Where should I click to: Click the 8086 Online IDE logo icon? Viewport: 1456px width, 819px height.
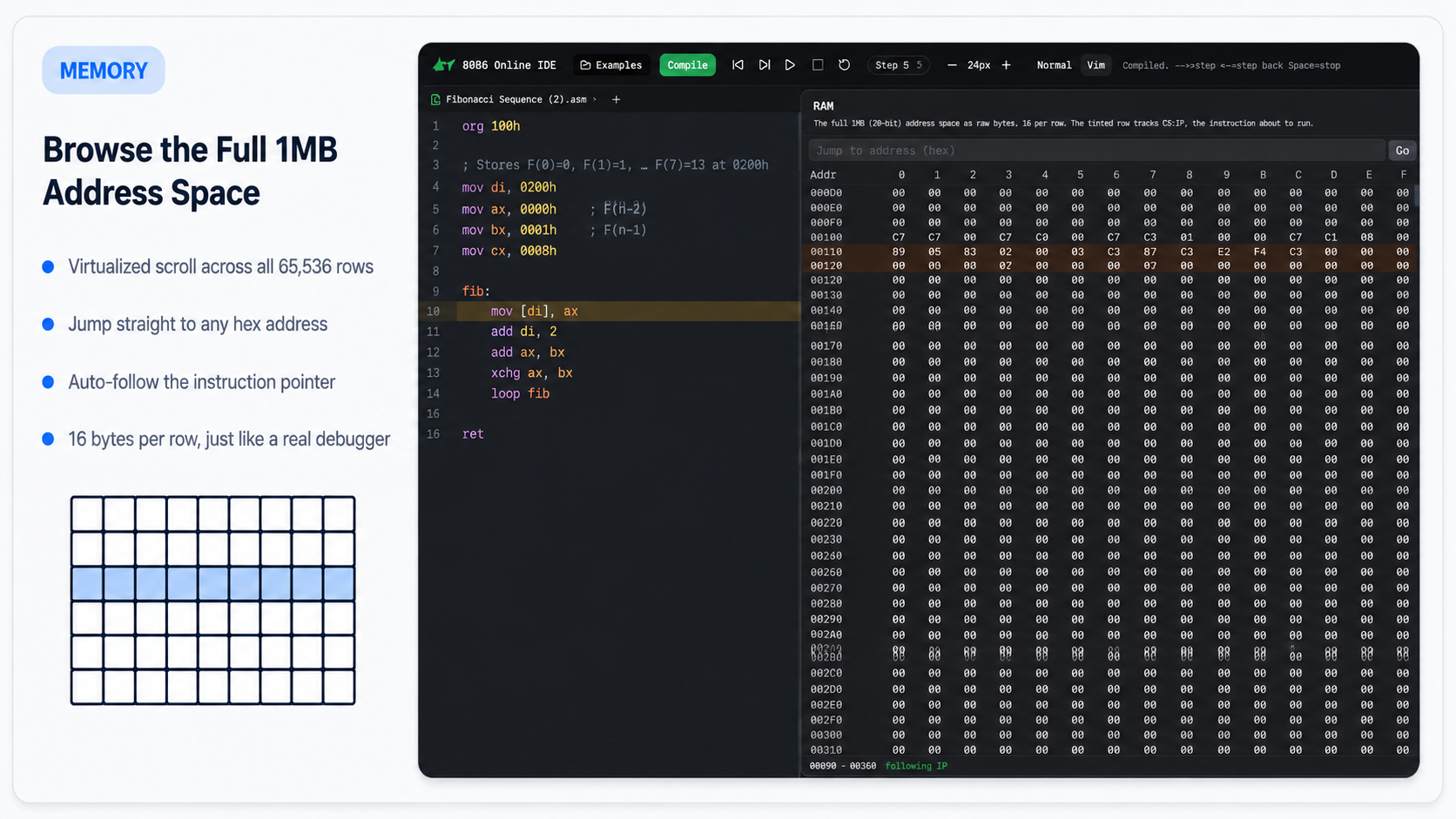click(444, 64)
